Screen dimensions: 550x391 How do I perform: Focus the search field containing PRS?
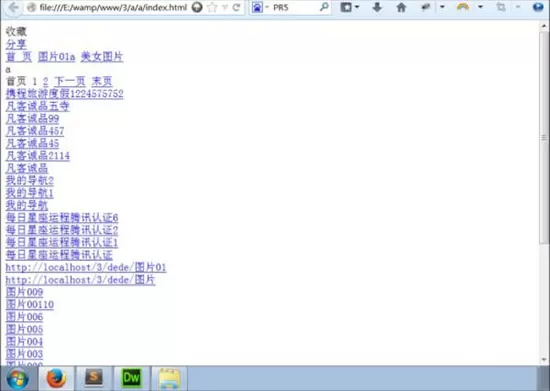(x=295, y=7)
